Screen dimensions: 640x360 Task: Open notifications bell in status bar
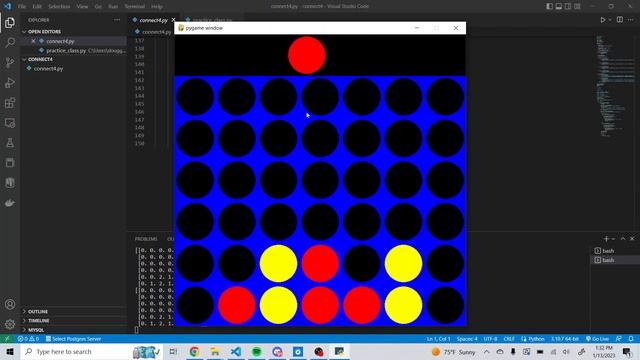pyautogui.click(x=631, y=339)
